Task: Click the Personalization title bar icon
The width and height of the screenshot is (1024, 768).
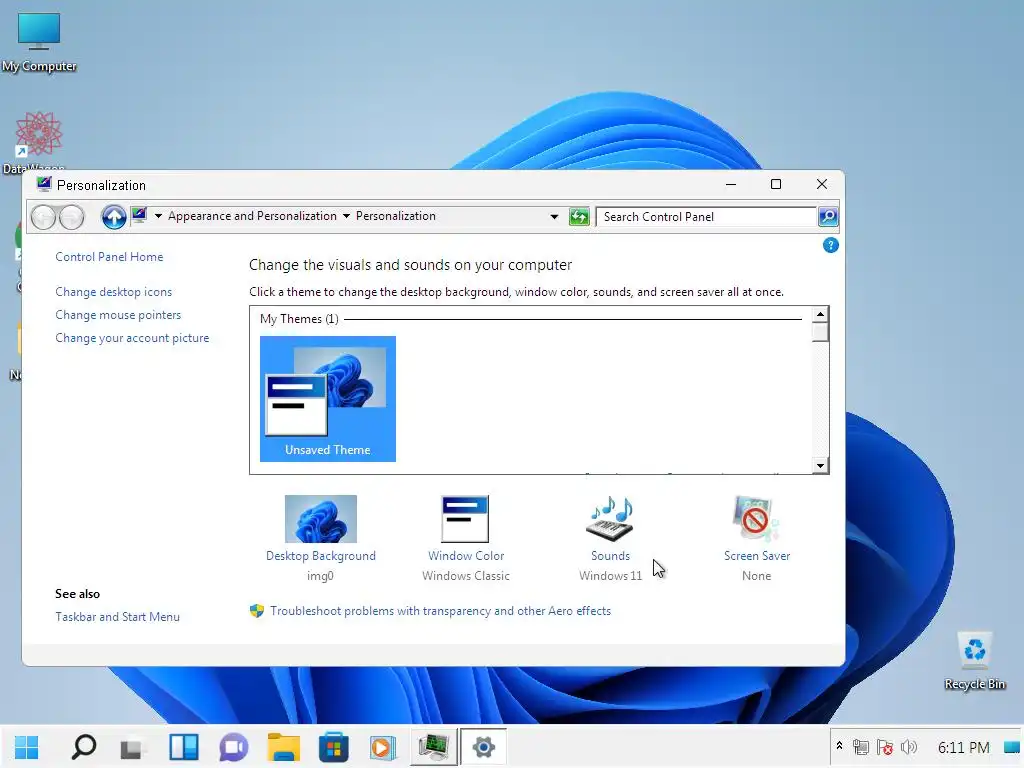Action: 44,184
